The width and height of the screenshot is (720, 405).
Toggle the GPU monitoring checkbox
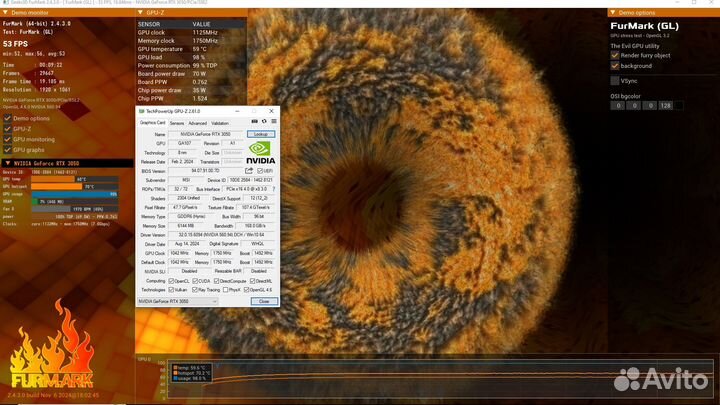pos(7,140)
